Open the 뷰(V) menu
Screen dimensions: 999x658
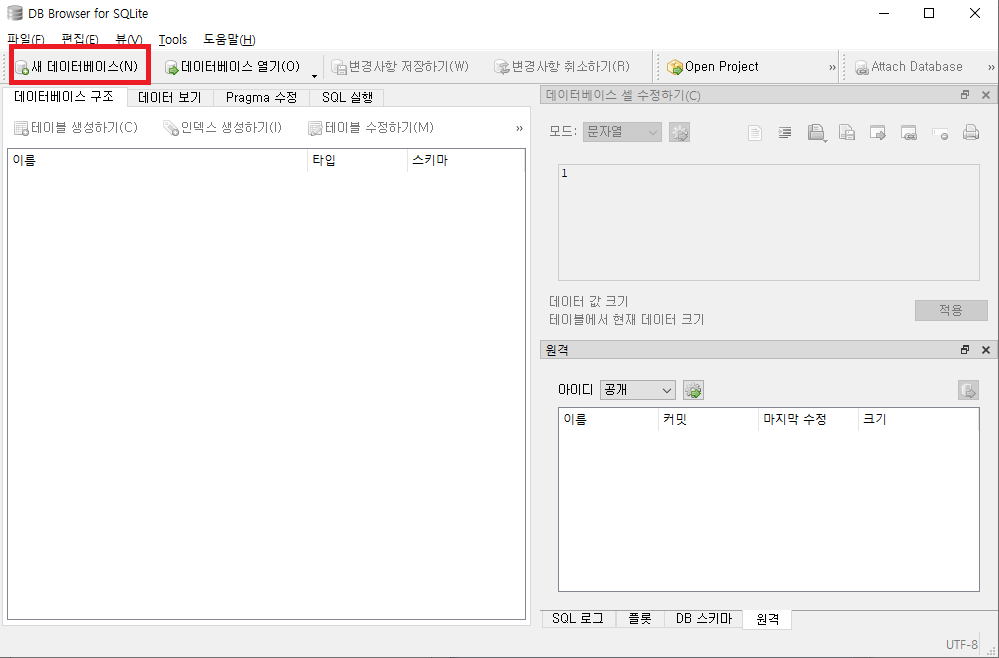[x=129, y=39]
